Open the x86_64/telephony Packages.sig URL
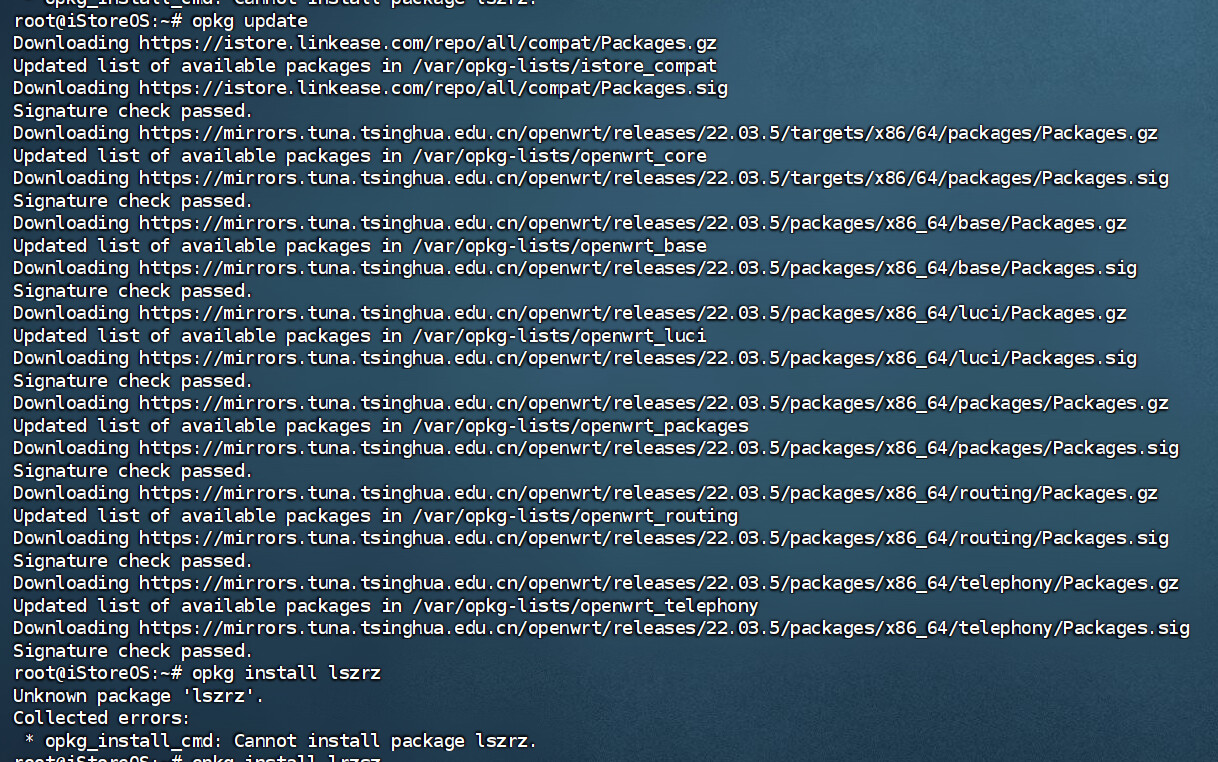Screen dimensions: 1218x762 (x=664, y=628)
